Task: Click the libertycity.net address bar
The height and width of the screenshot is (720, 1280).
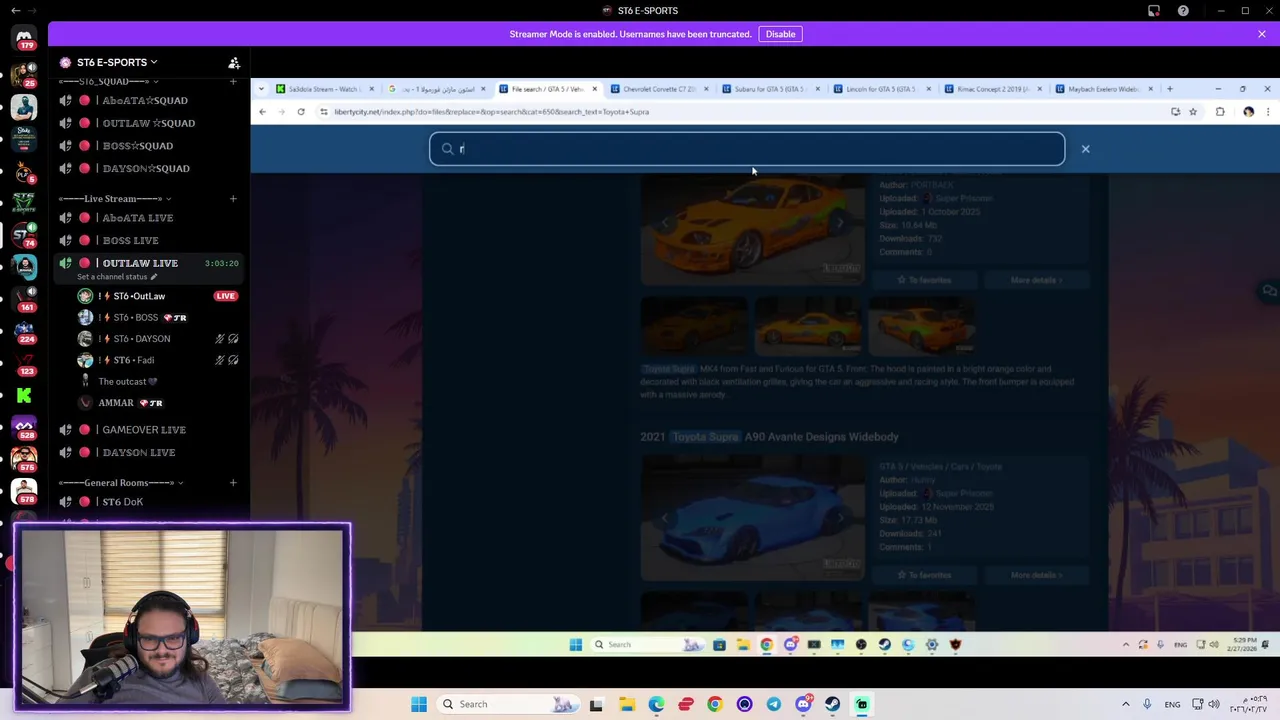Action: pos(740,112)
